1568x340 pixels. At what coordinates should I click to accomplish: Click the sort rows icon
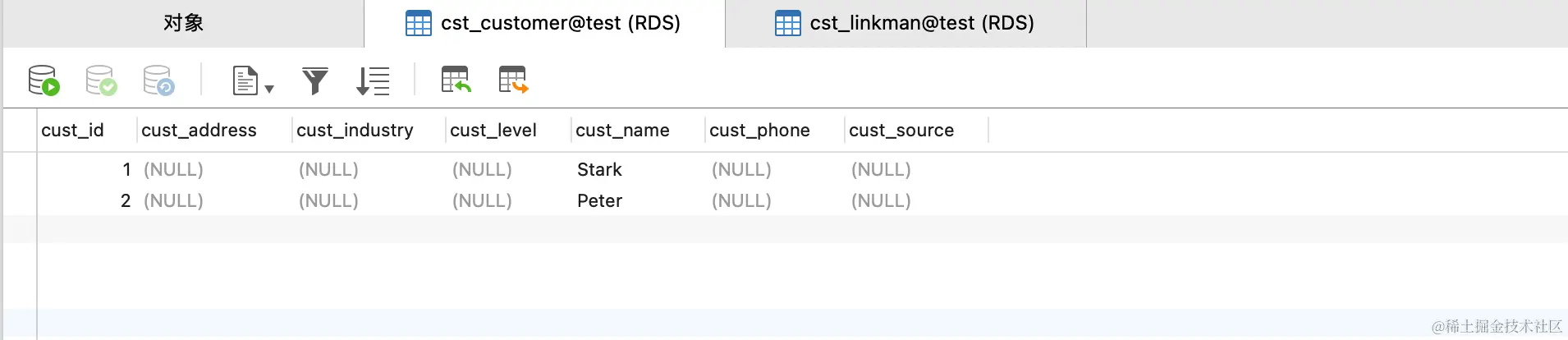pyautogui.click(x=373, y=80)
